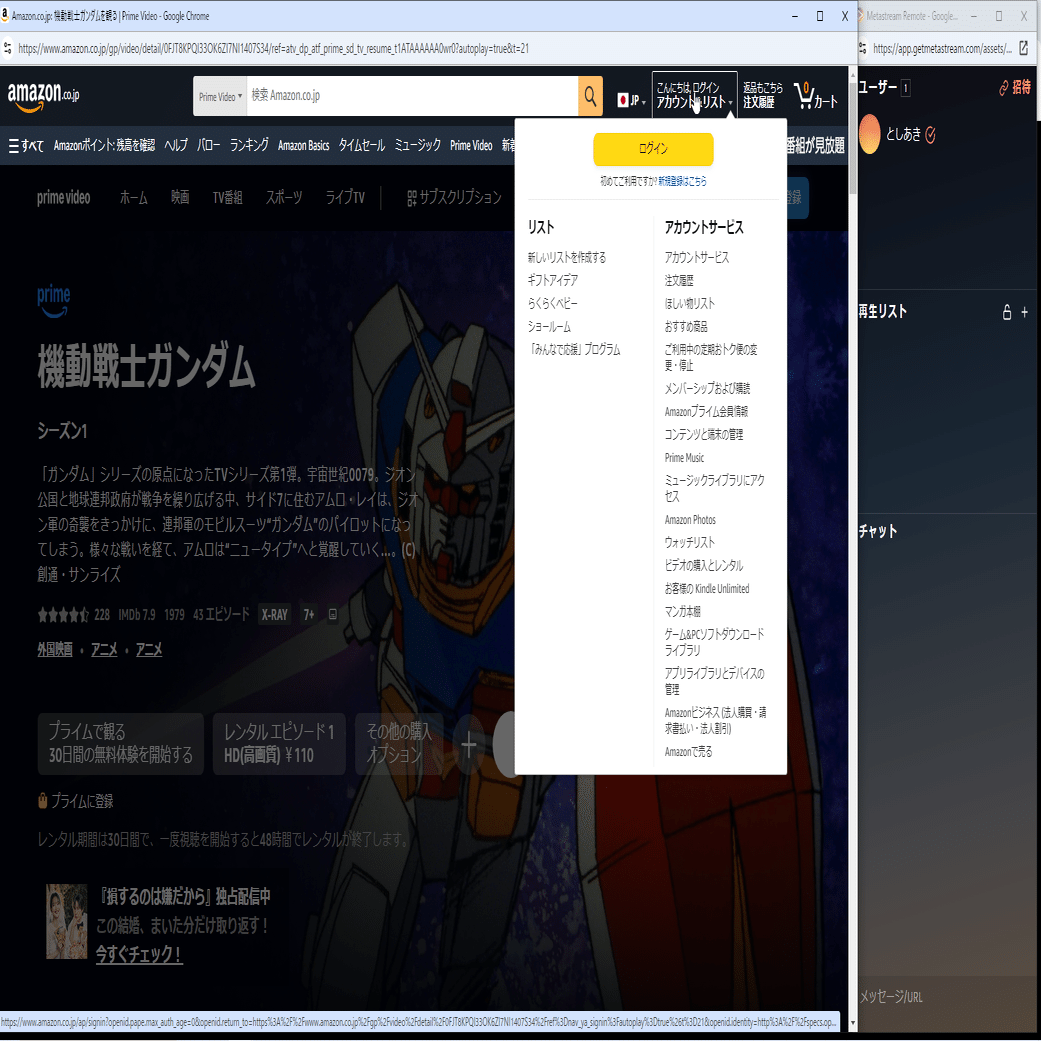Select ヘルプ in the navigation bar
This screenshot has width=1041, height=1041.
(x=176, y=145)
